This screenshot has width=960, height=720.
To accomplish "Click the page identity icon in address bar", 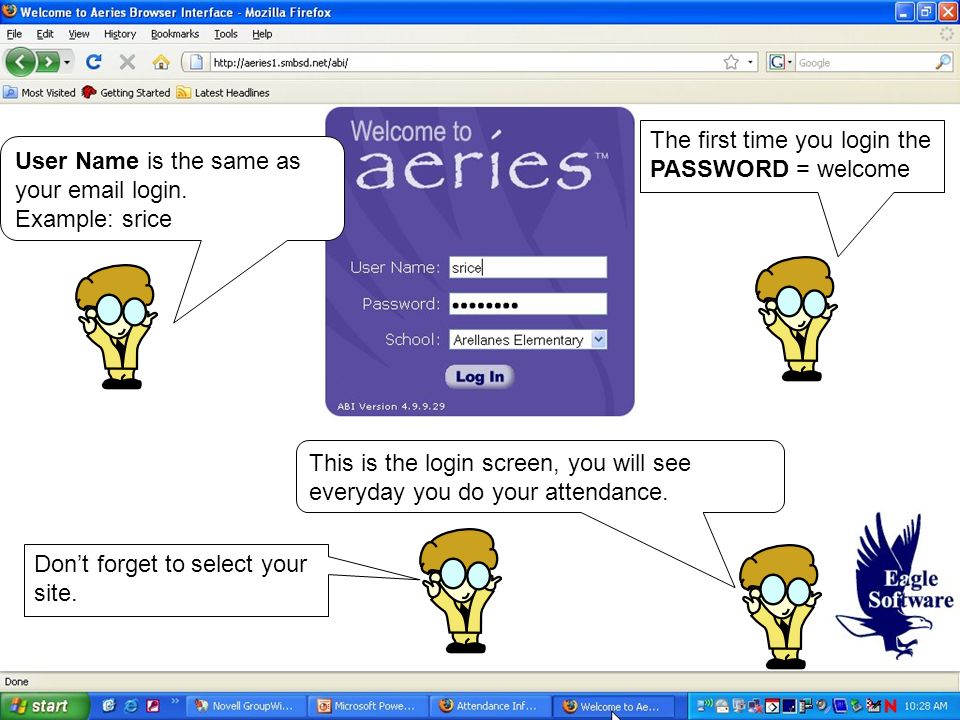I will pyautogui.click(x=196, y=62).
